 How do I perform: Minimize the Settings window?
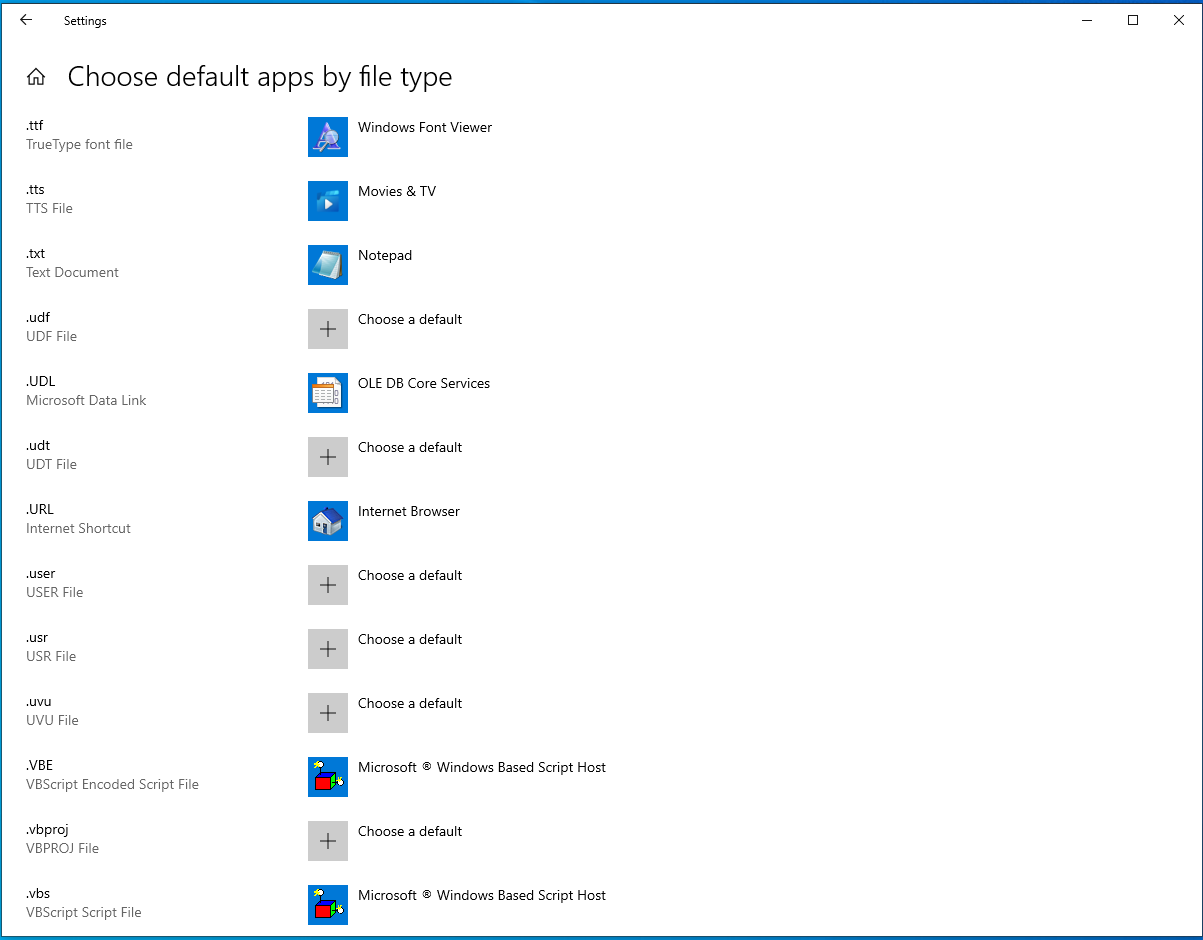(x=1087, y=20)
